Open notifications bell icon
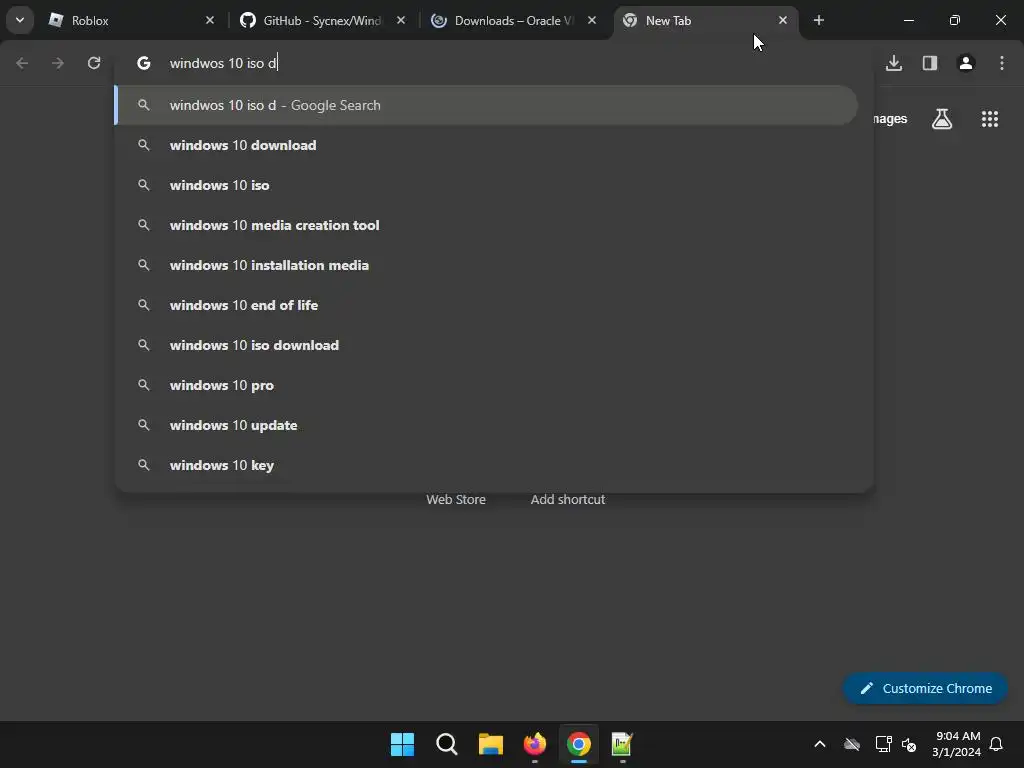 tap(996, 744)
